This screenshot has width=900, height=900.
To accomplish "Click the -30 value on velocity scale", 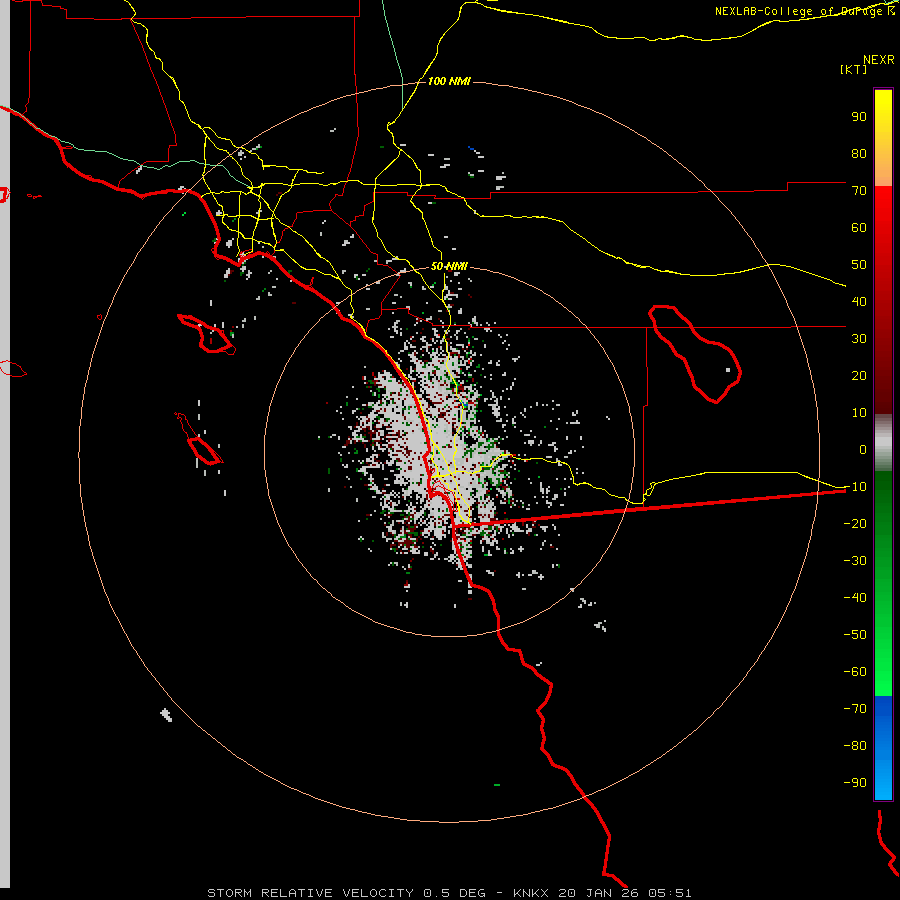I will click(x=855, y=561).
